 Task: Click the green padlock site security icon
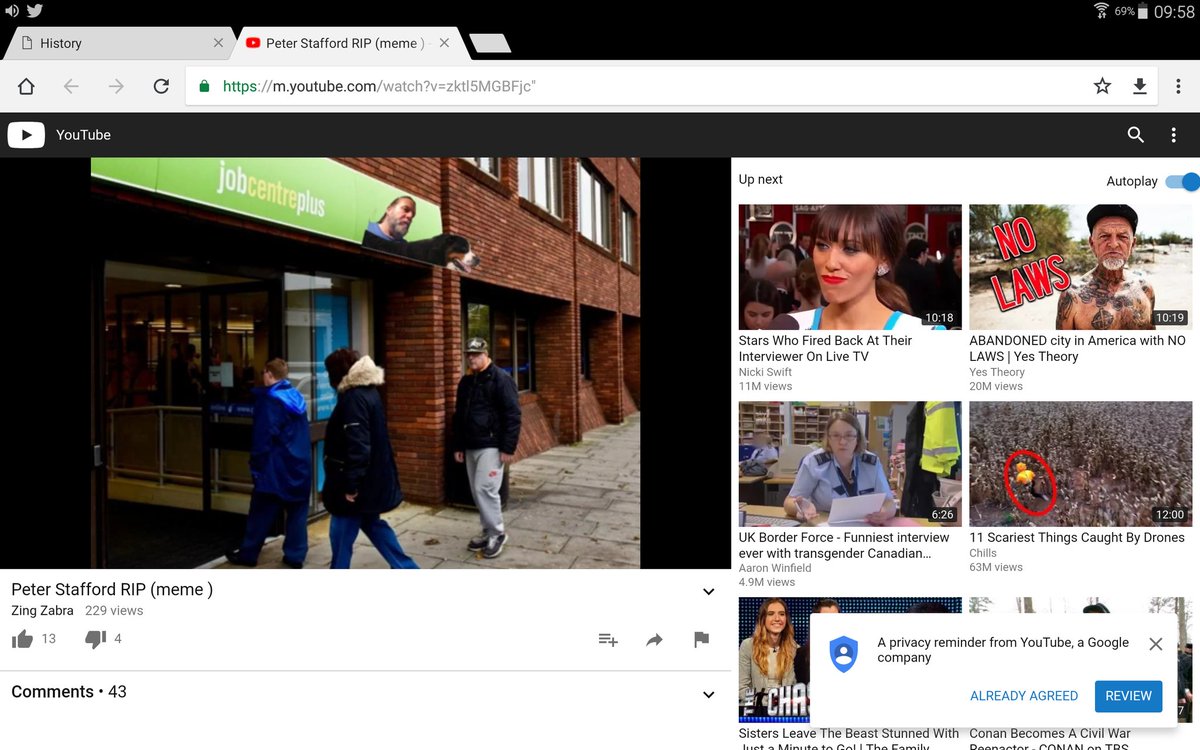pos(204,87)
